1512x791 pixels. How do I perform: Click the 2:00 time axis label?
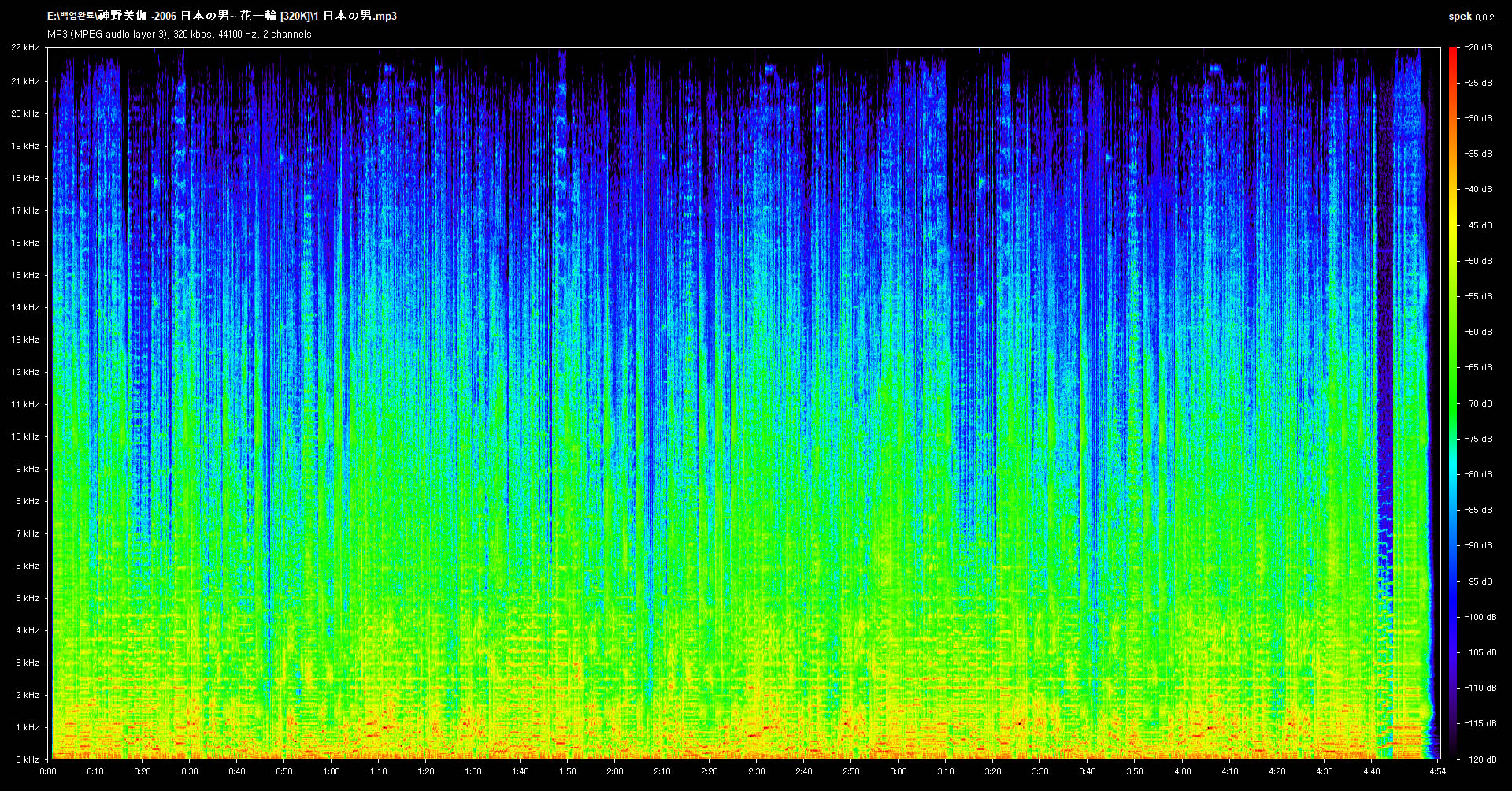click(615, 771)
